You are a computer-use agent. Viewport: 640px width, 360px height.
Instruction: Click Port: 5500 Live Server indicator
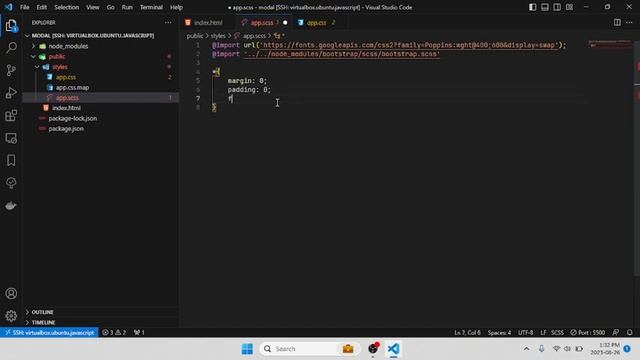click(588, 333)
